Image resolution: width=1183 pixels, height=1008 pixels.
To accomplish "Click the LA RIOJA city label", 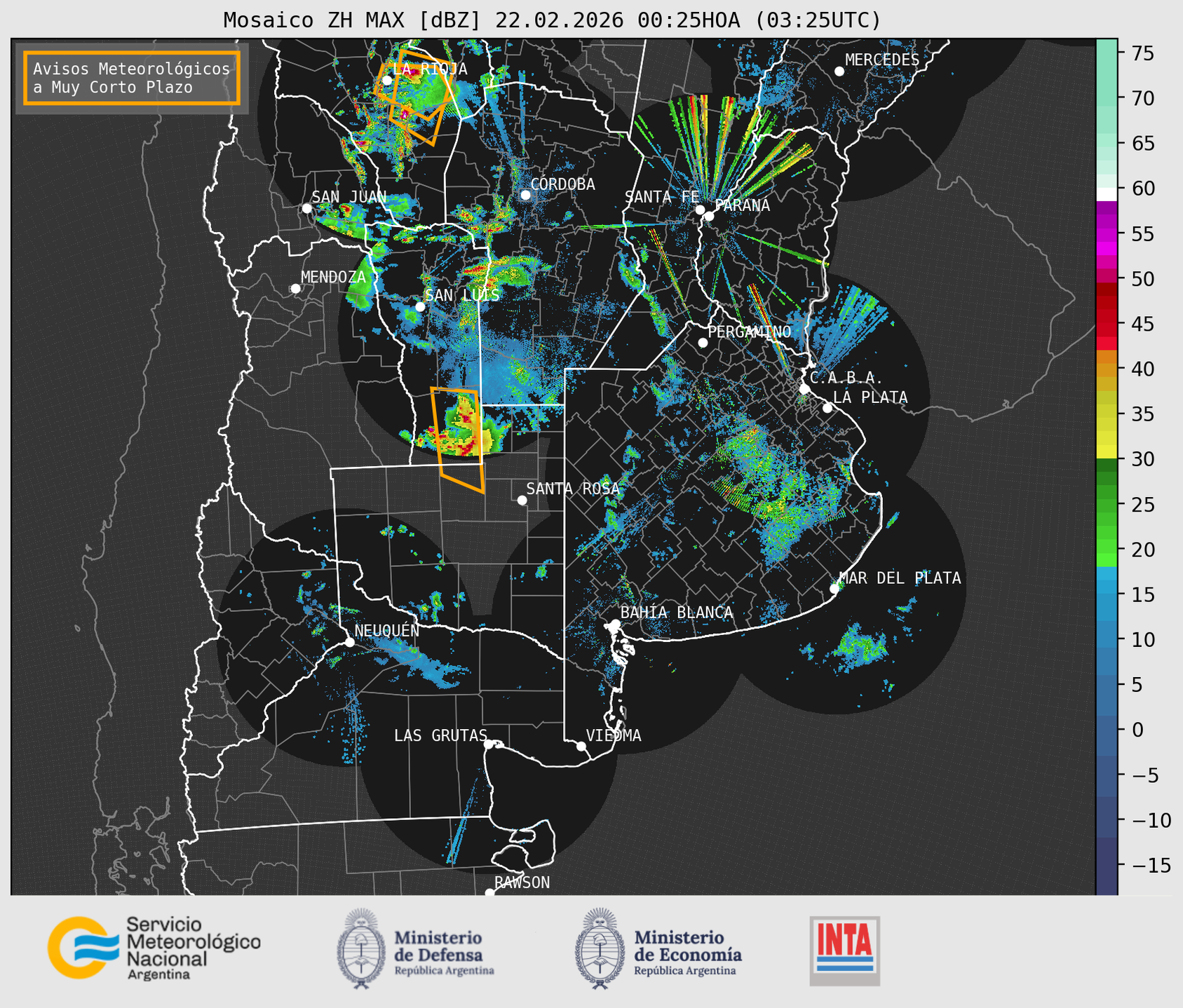I will click(430, 69).
